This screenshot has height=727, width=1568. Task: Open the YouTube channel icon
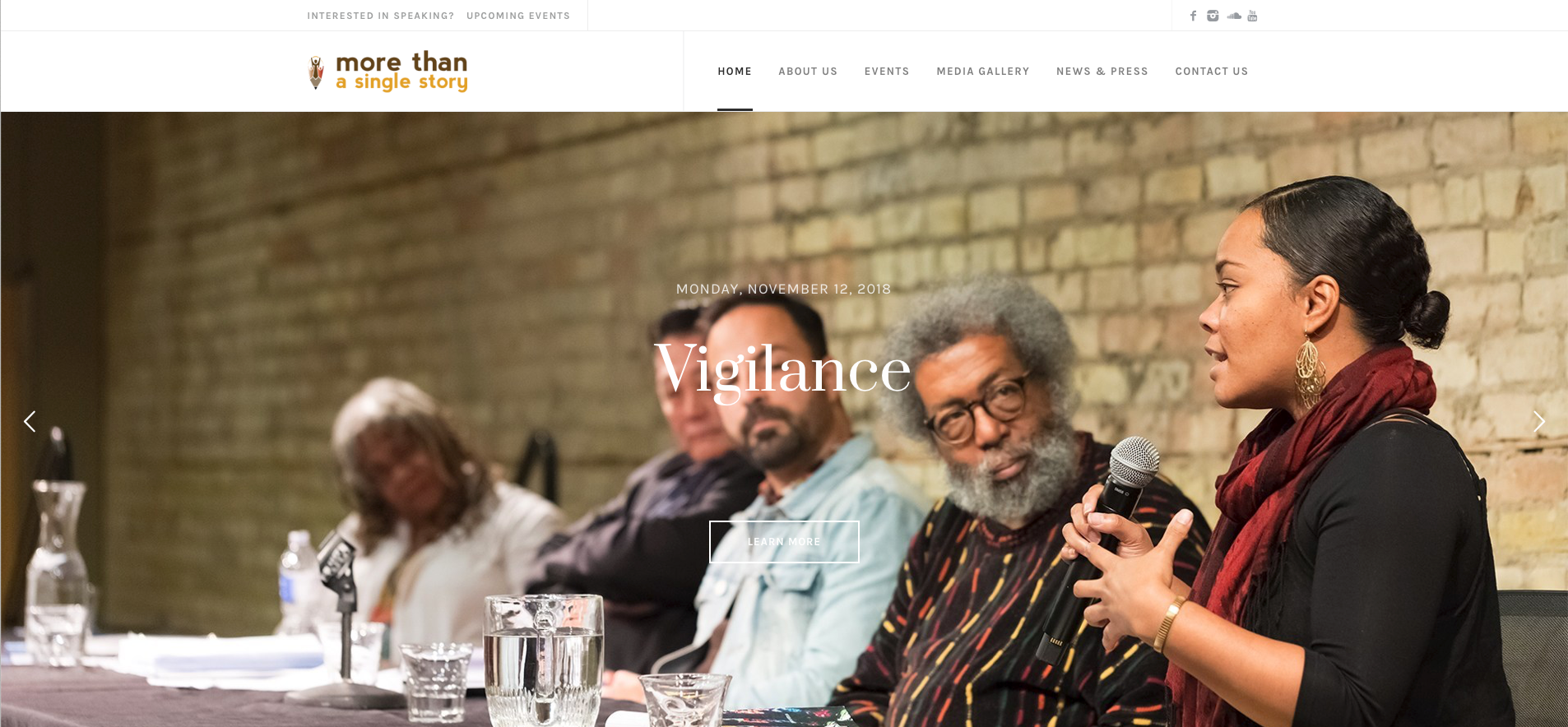click(x=1252, y=16)
